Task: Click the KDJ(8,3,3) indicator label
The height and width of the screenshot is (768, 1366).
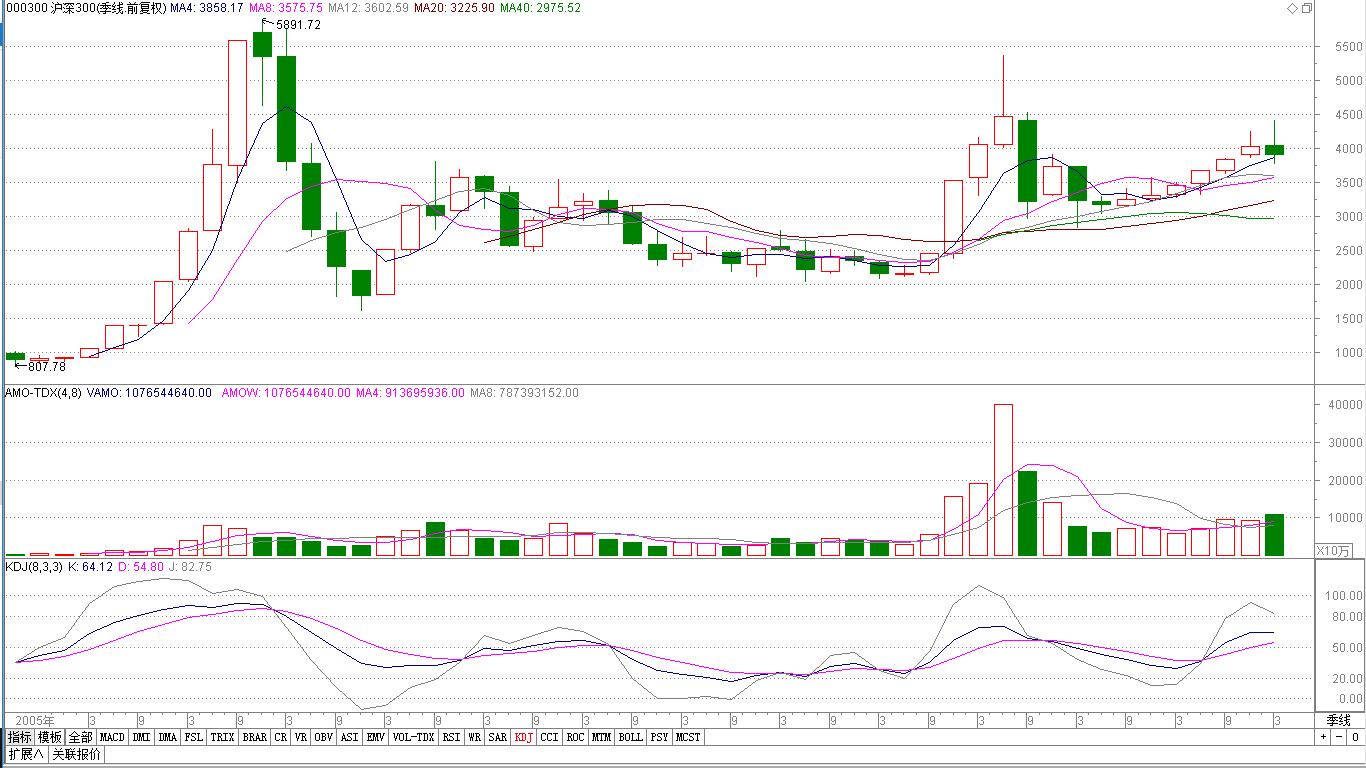Action: (34, 567)
